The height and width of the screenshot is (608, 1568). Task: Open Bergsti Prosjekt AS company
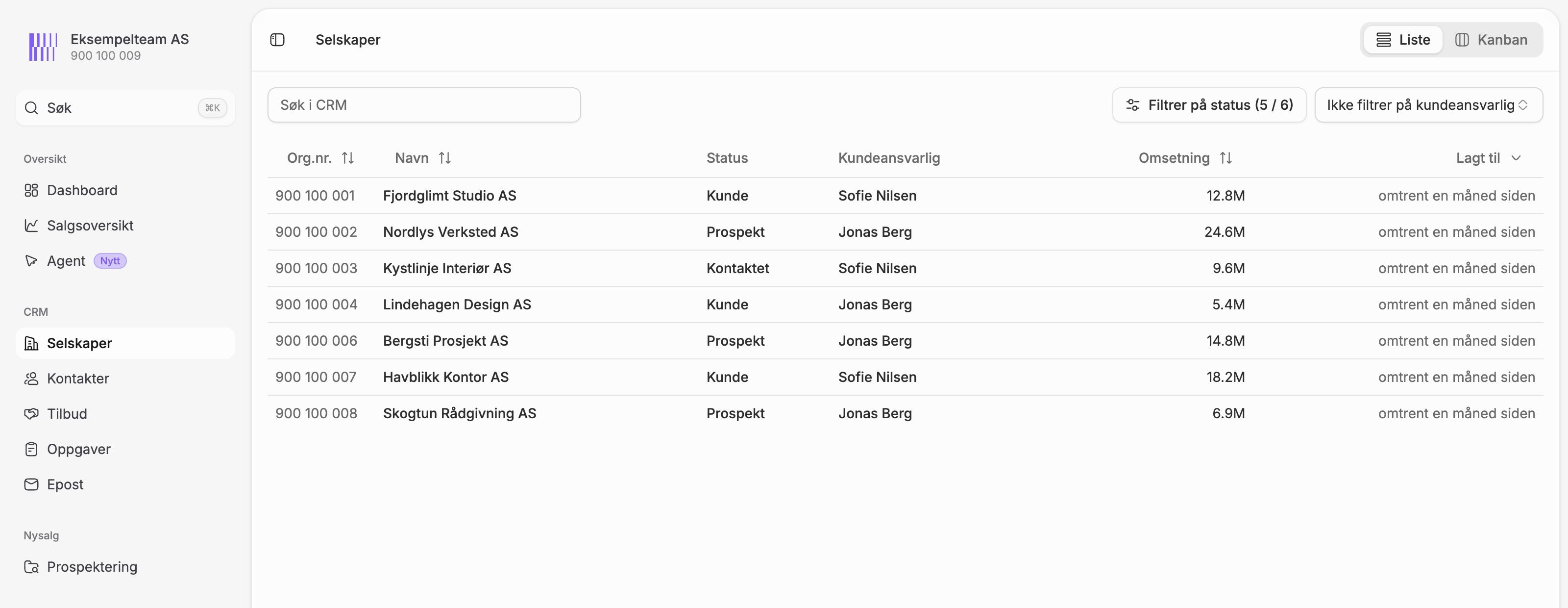(905, 341)
